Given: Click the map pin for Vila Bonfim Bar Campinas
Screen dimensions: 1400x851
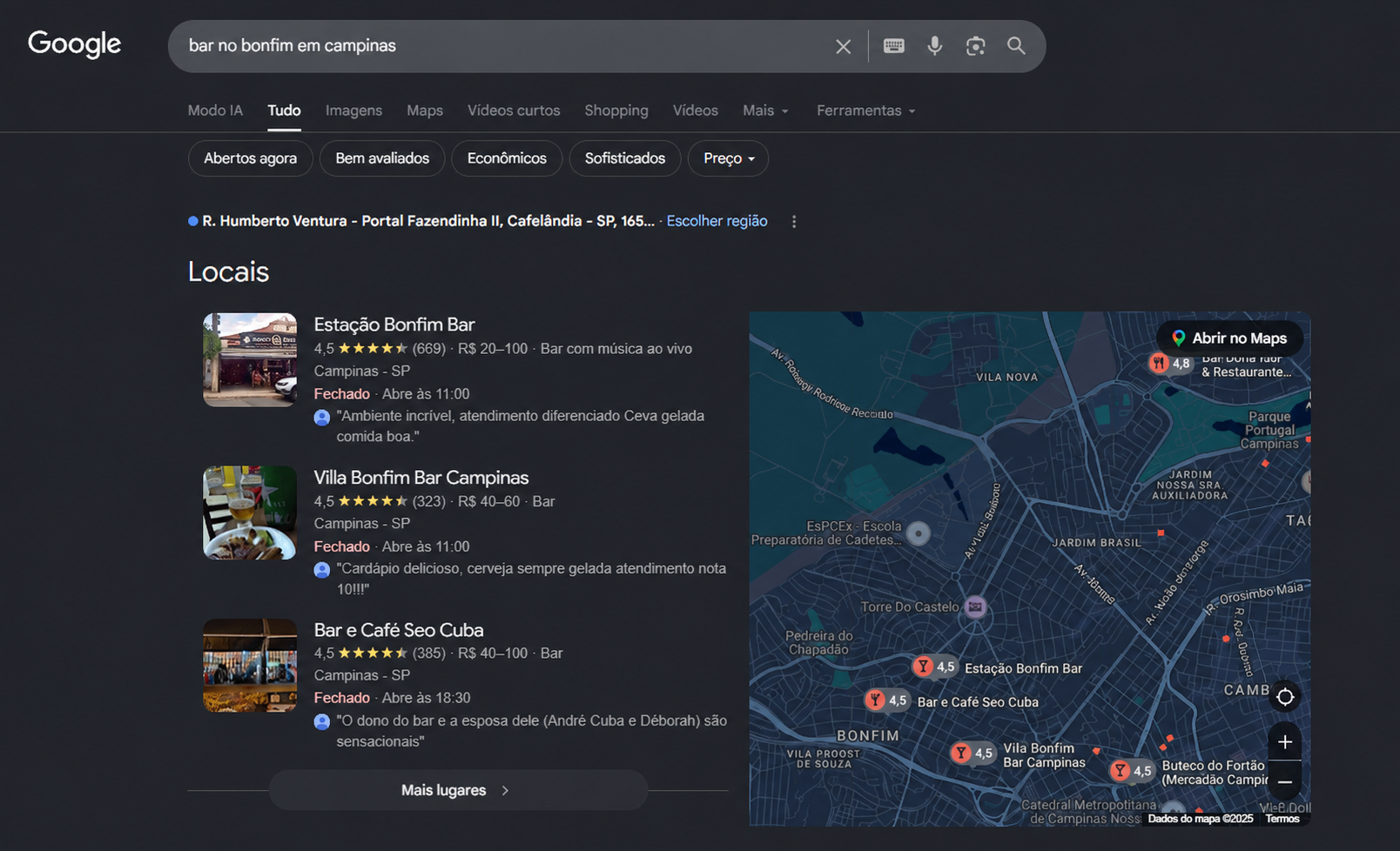Looking at the screenshot, I should coord(960,753).
